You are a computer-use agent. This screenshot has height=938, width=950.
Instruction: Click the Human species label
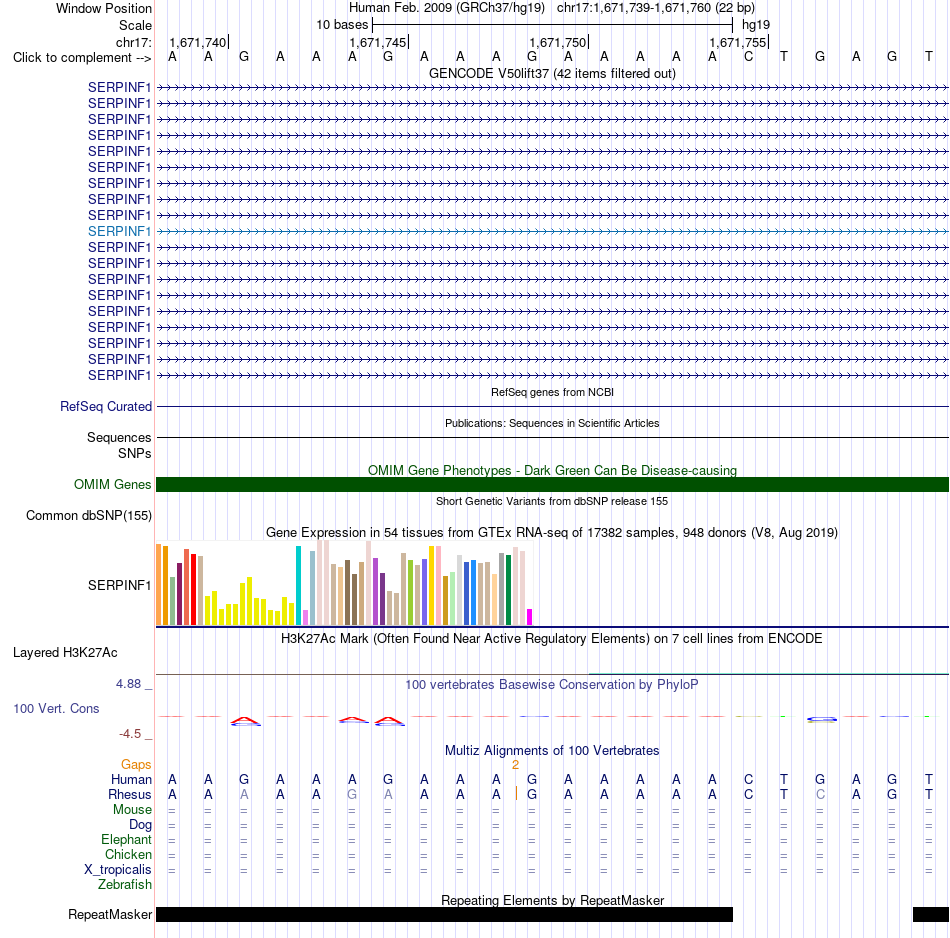tap(131, 779)
